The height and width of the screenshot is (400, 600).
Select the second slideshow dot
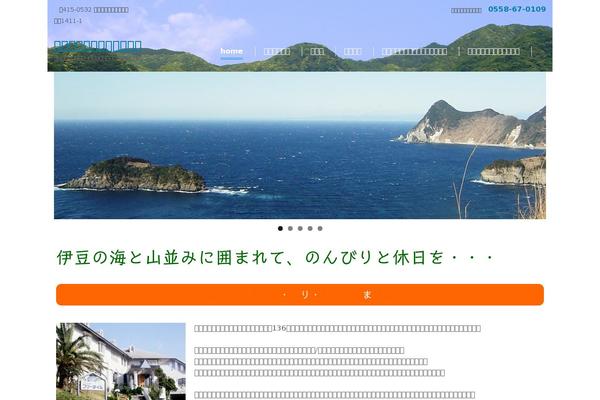290,229
